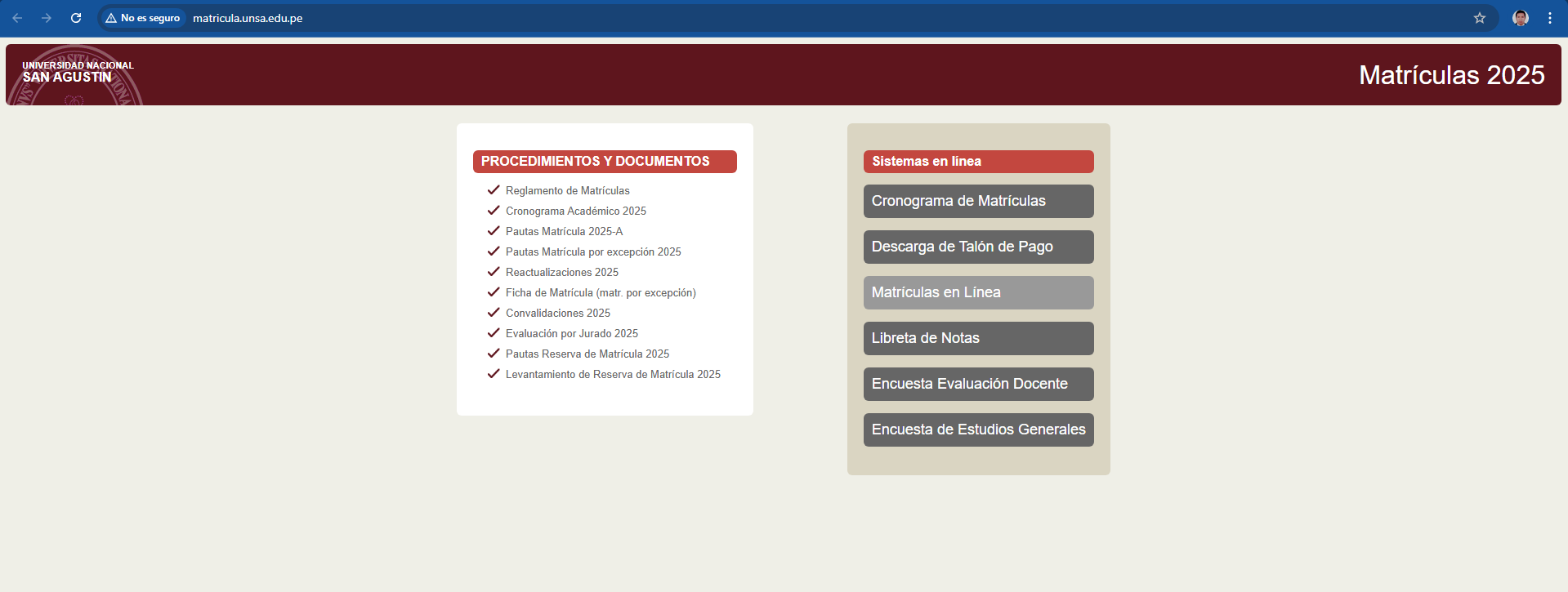Viewport: 1568px width, 592px height.
Task: Bookmark this page with star icon
Action: [x=1479, y=18]
